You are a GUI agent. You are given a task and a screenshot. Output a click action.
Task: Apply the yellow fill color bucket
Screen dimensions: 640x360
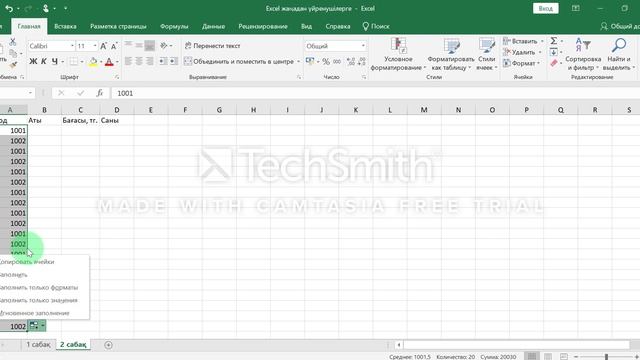pos(93,62)
